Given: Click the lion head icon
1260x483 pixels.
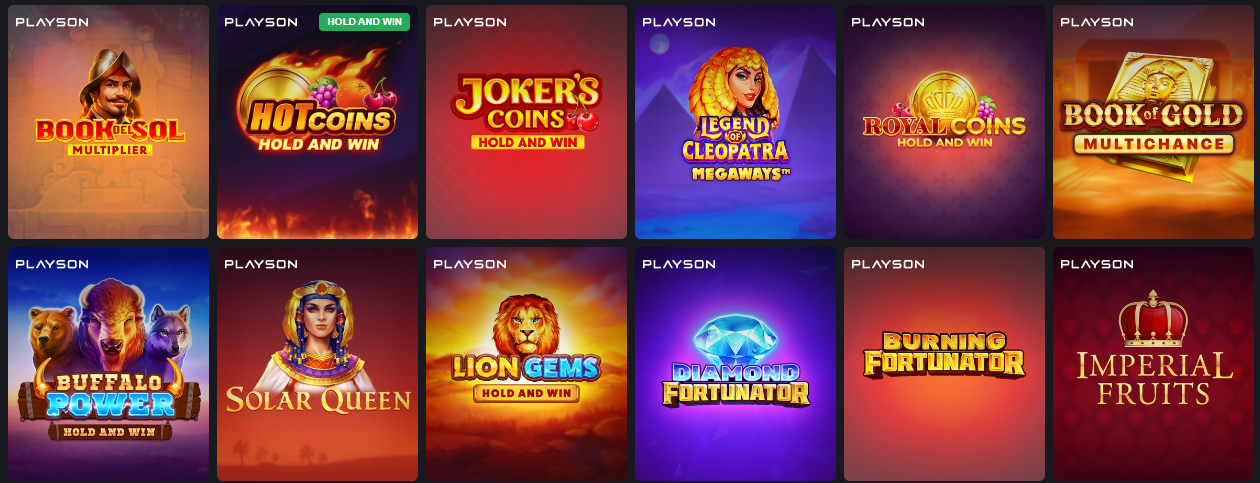Looking at the screenshot, I should [x=526, y=323].
